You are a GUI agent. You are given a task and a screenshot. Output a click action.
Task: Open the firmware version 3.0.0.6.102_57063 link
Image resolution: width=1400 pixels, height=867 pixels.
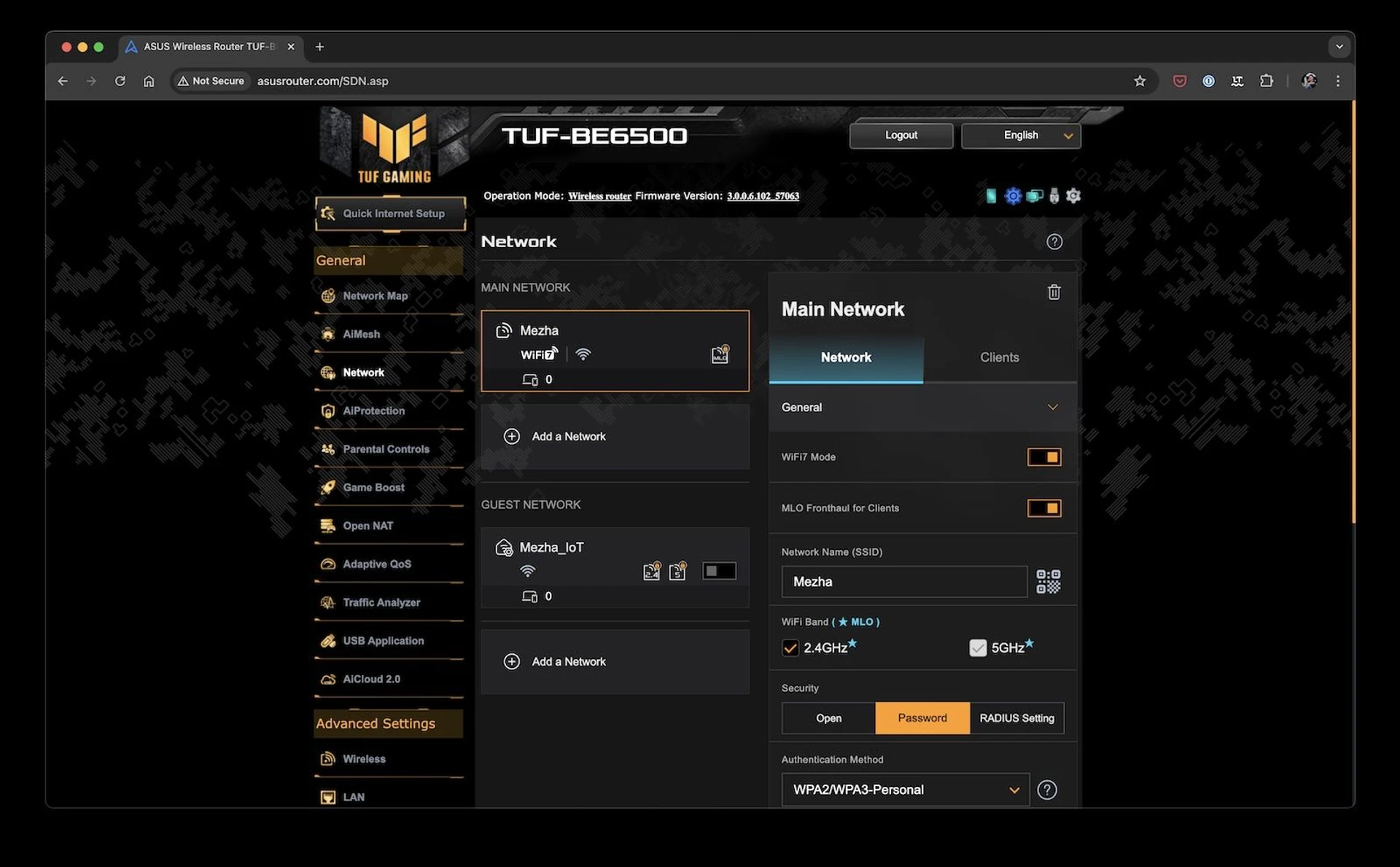coord(763,196)
